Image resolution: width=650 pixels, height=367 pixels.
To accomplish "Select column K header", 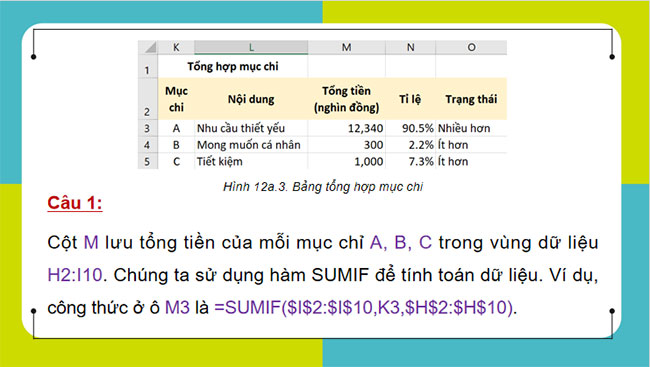I will (176, 47).
